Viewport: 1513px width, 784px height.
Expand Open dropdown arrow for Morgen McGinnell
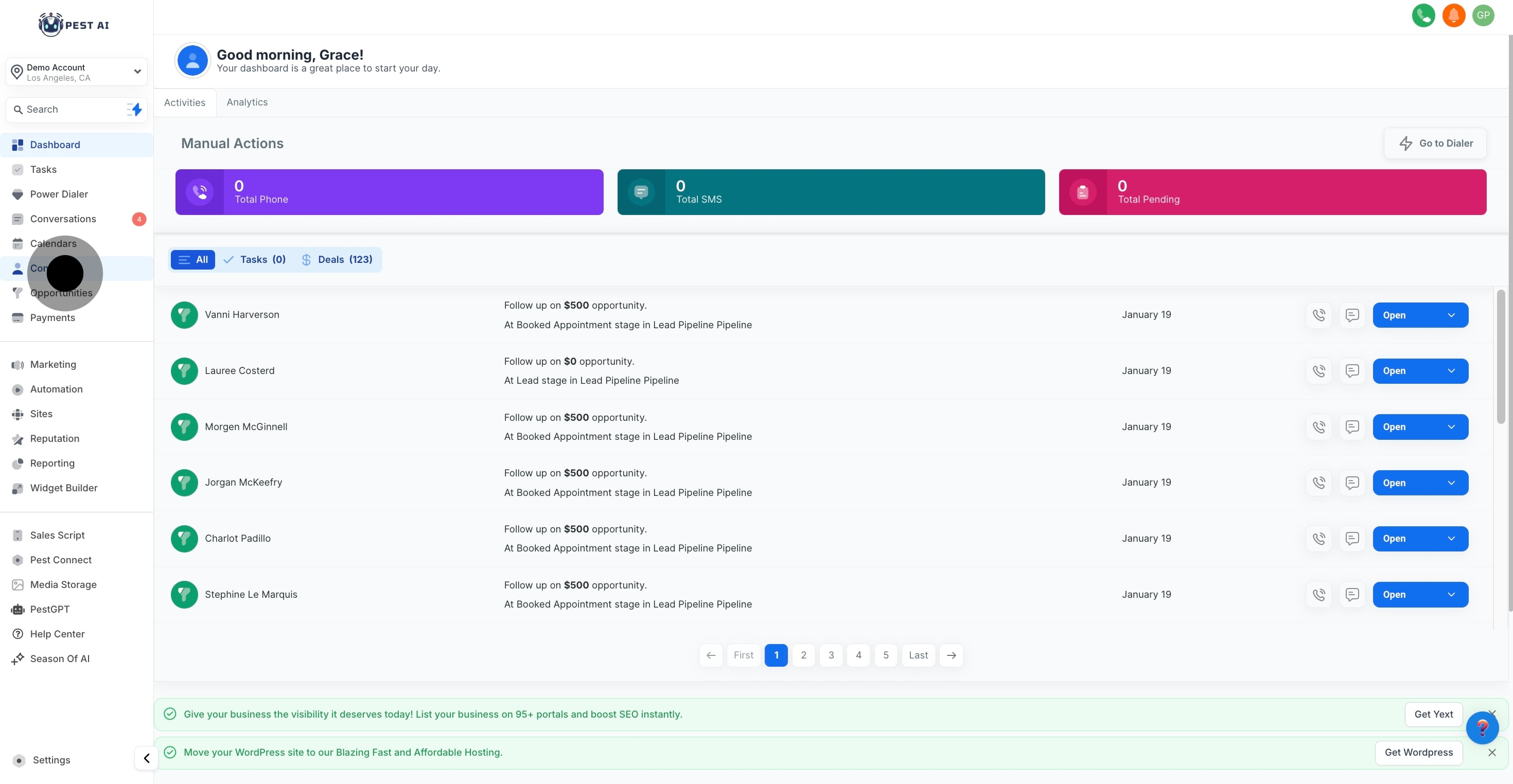(x=1451, y=427)
